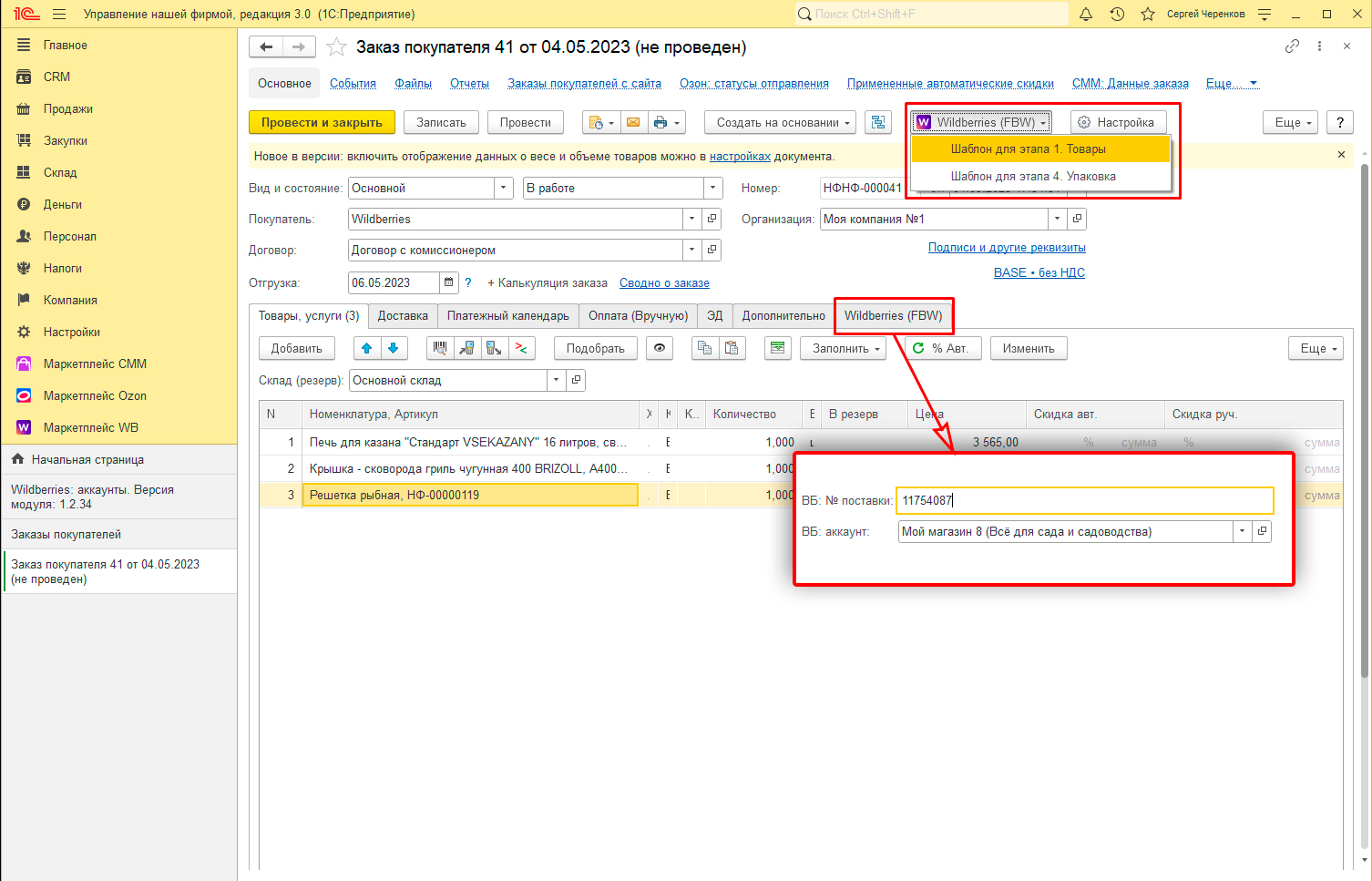This screenshot has width=1372, height=881.
Task: Move selected row up with blue arrow
Action: click(x=367, y=348)
